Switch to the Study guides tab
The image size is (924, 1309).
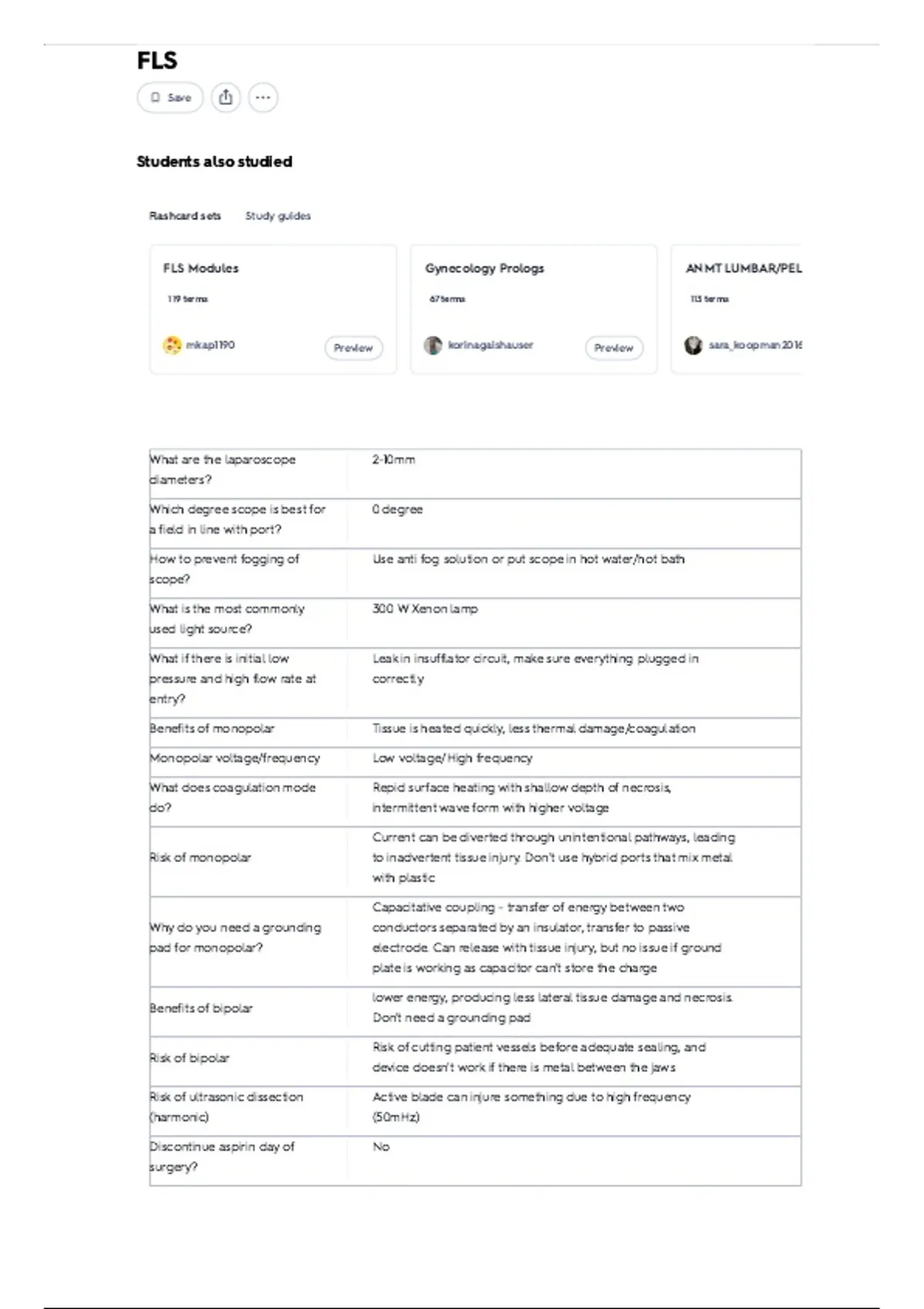pyautogui.click(x=278, y=216)
